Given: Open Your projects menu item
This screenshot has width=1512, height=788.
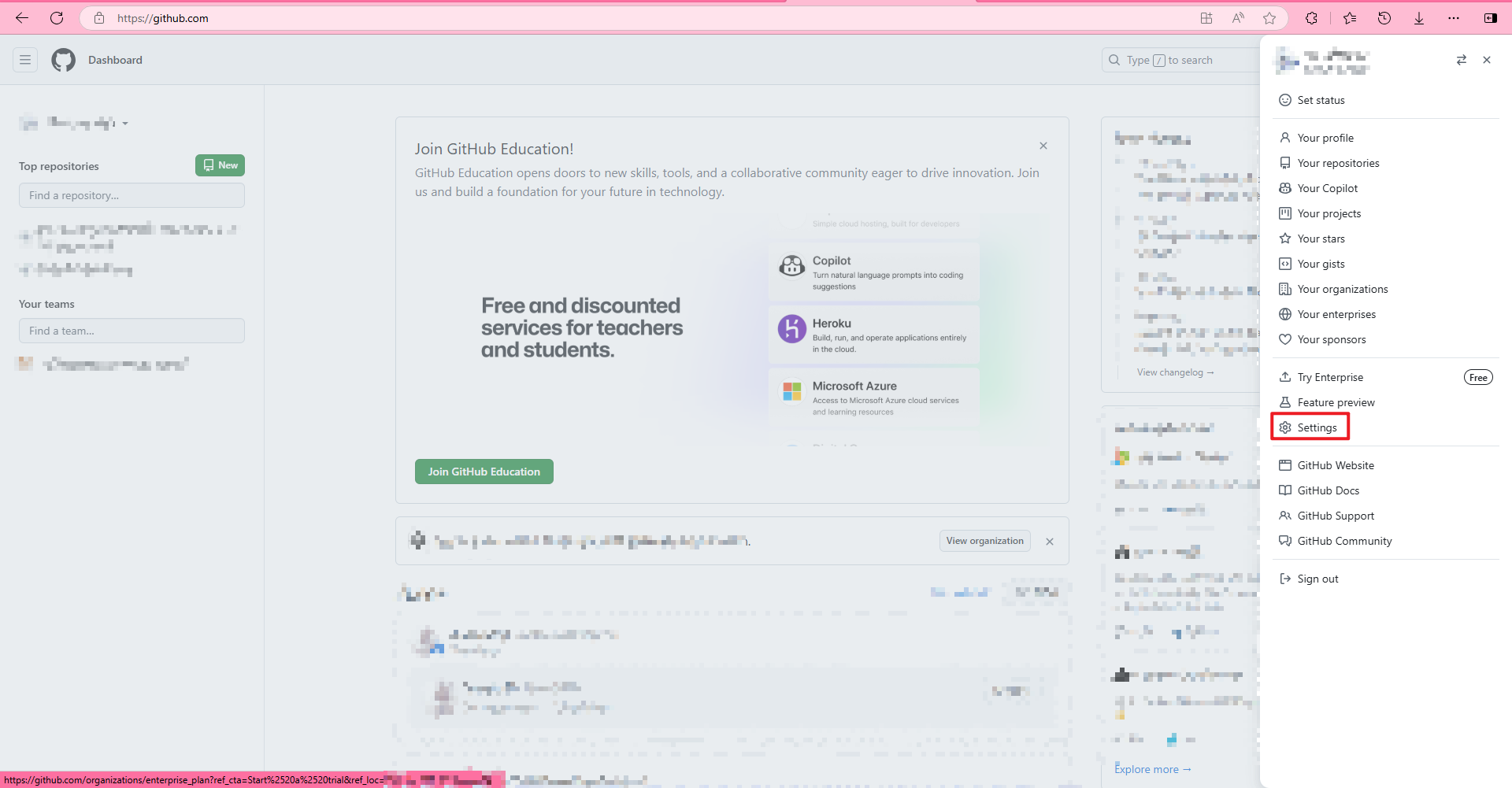Looking at the screenshot, I should click(x=1386, y=213).
